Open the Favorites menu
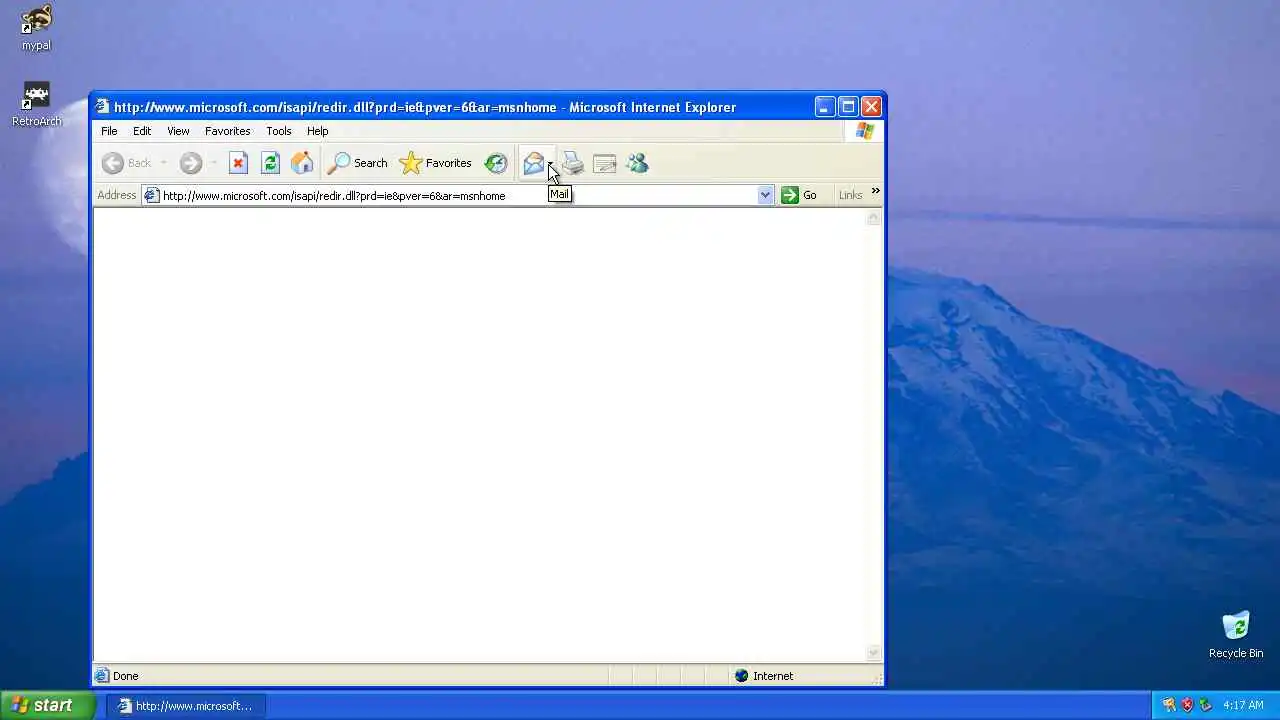The image size is (1280, 720). coord(227,131)
